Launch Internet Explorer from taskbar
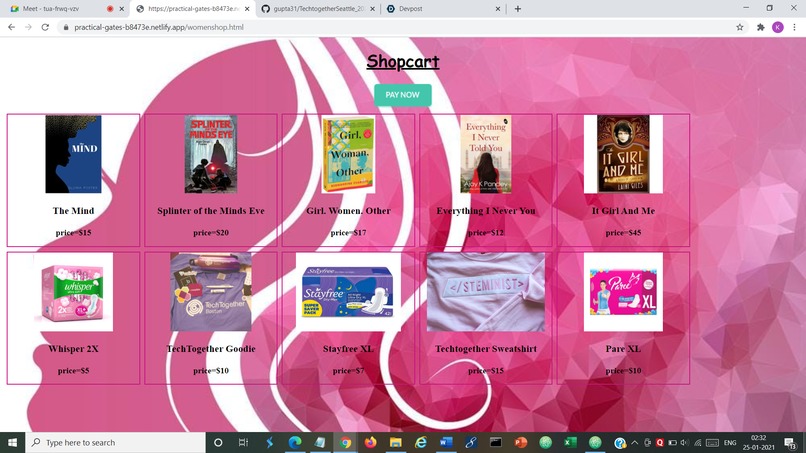The image size is (806, 453). (x=420, y=442)
